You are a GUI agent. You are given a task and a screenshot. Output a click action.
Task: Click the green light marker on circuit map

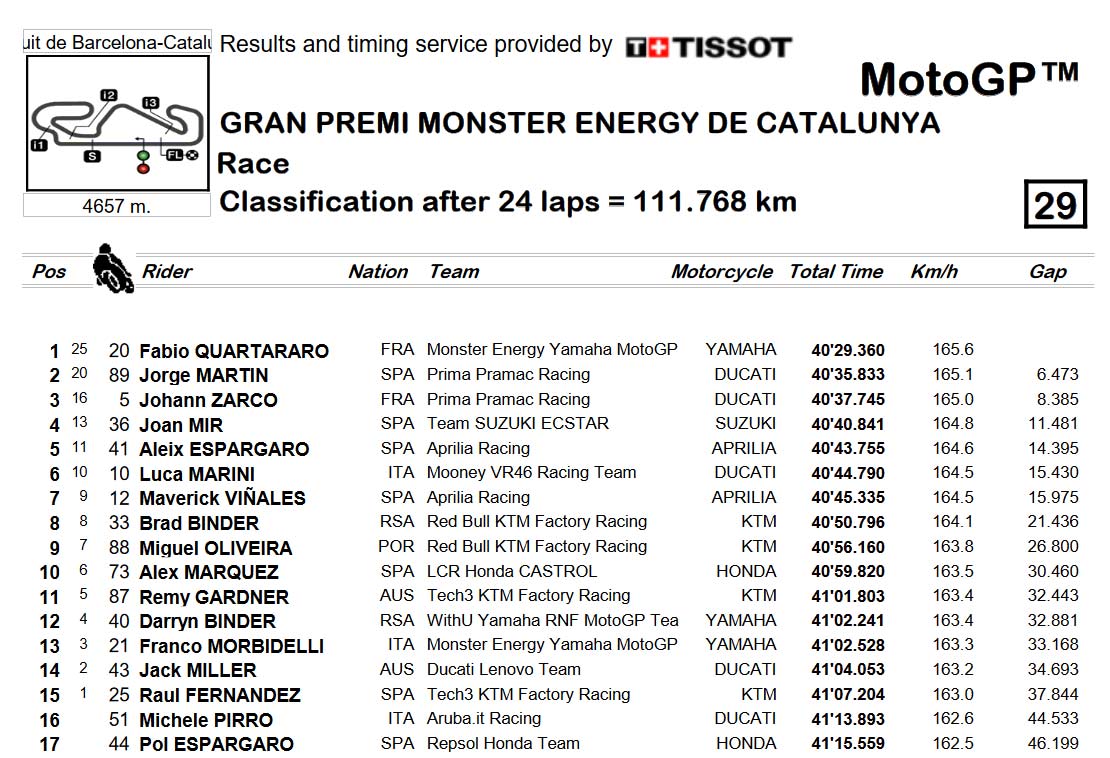pos(143,156)
